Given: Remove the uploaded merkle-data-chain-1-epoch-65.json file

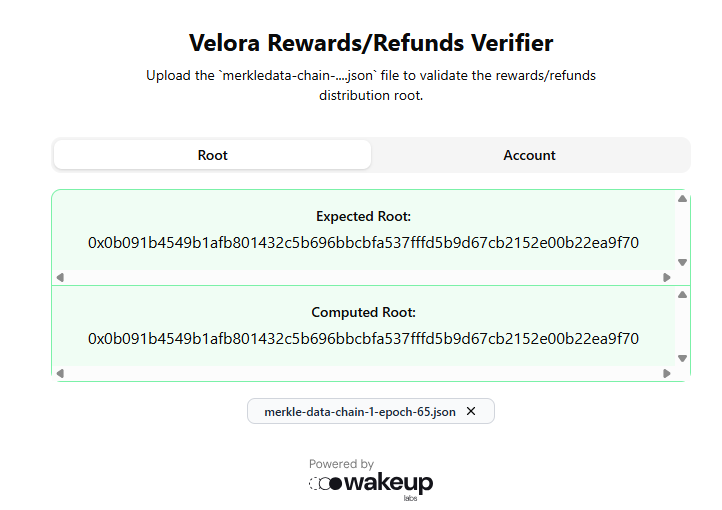Looking at the screenshot, I should click(471, 411).
